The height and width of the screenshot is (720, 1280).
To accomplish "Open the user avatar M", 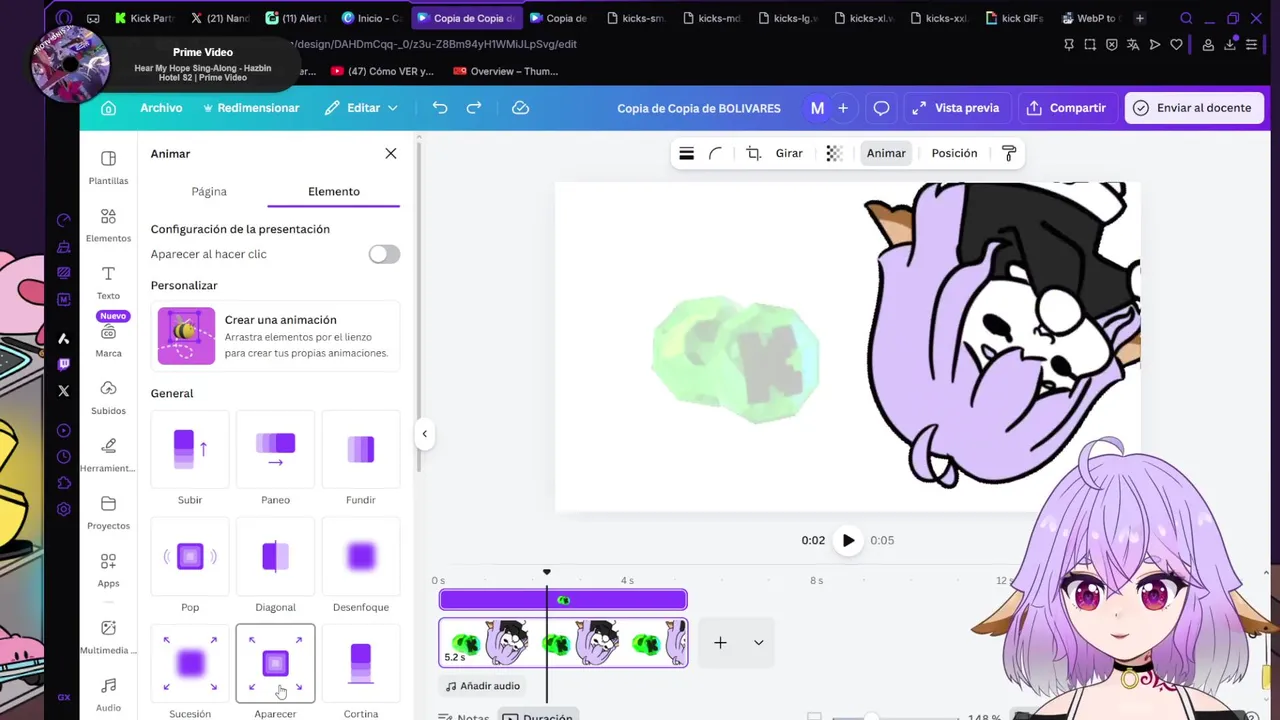I will [x=817, y=108].
